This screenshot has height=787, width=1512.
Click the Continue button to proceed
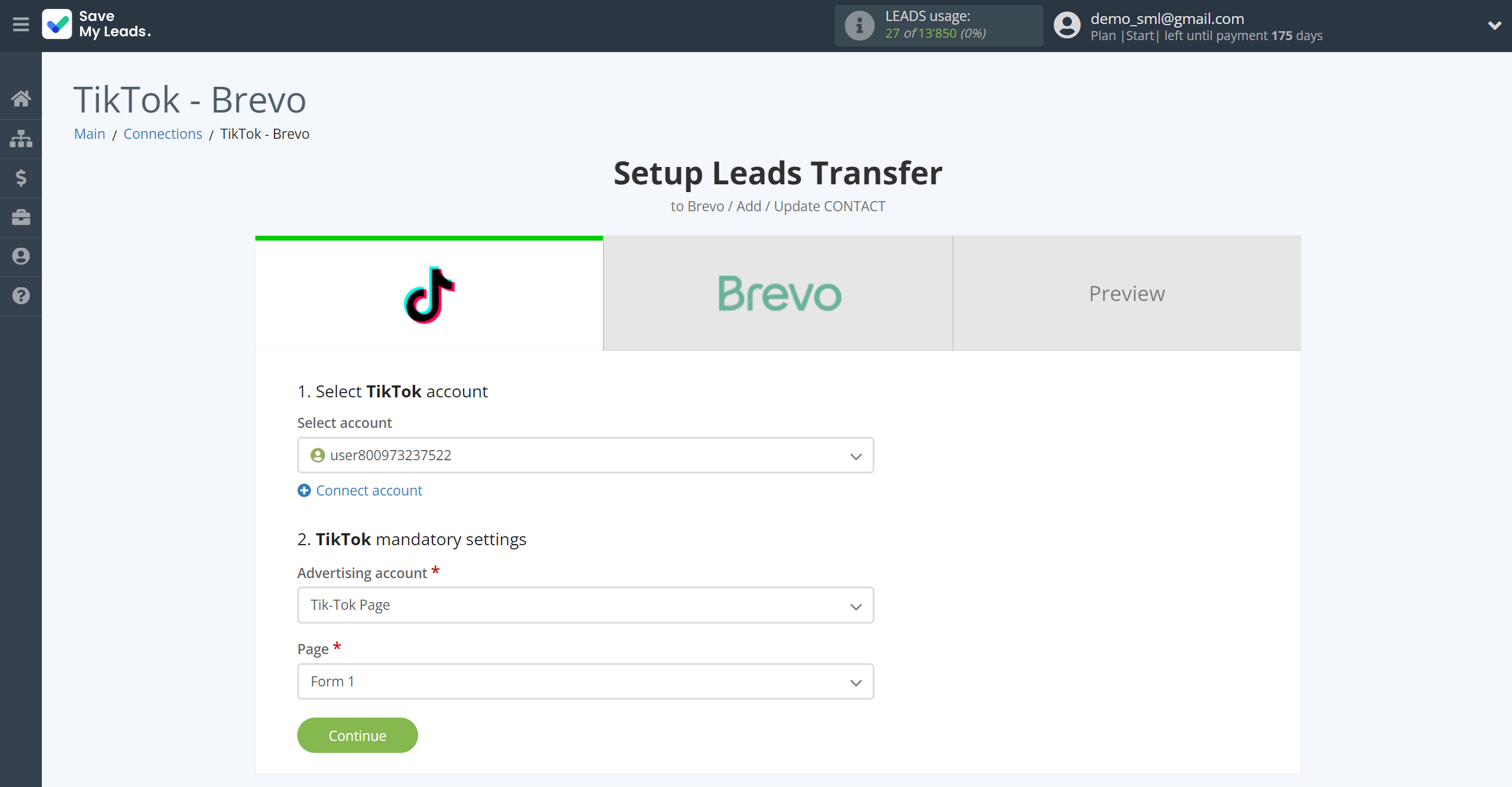[357, 735]
